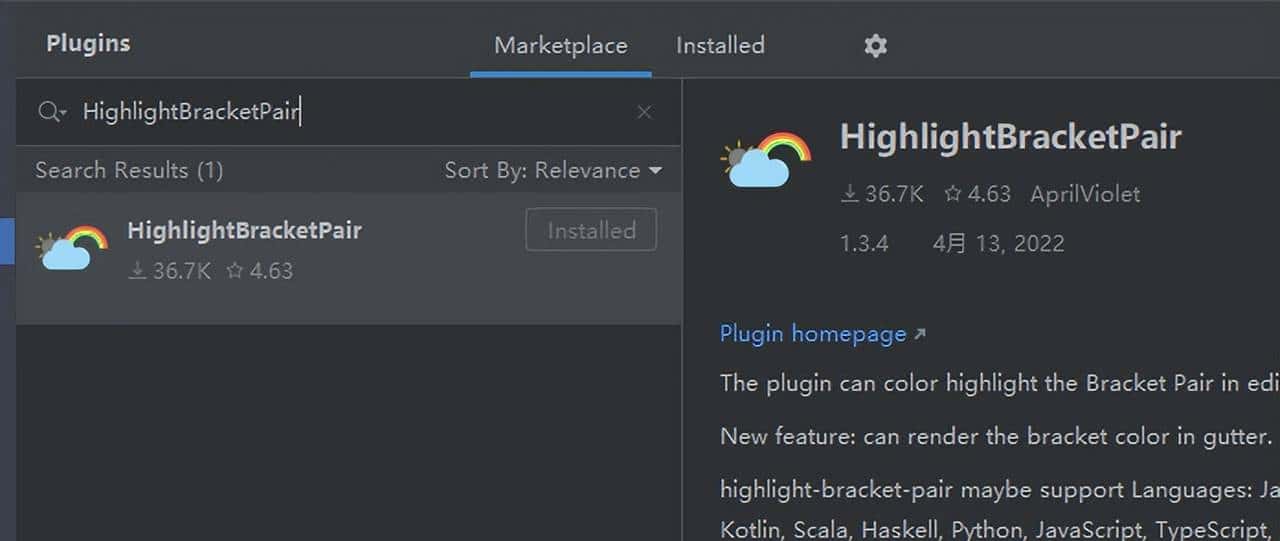Click the Installed button for HighlightBracketPair
The width and height of the screenshot is (1280, 541).
click(x=591, y=230)
